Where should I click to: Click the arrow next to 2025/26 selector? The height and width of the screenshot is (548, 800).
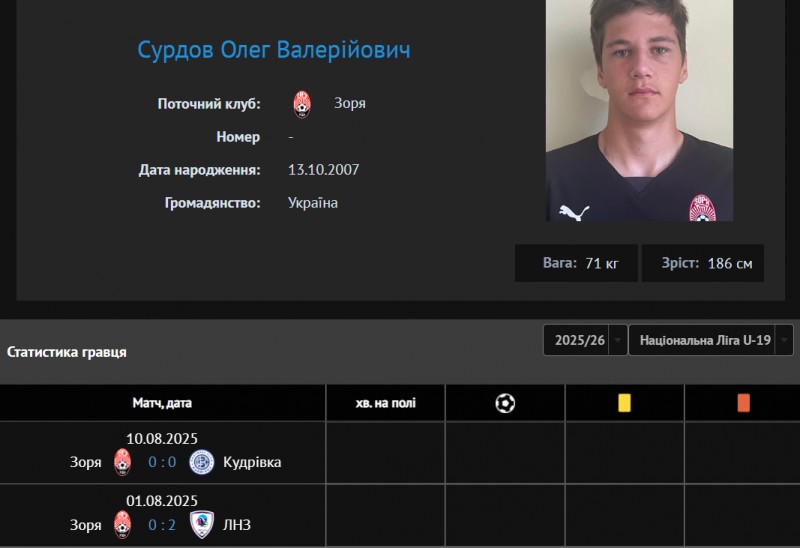618,340
